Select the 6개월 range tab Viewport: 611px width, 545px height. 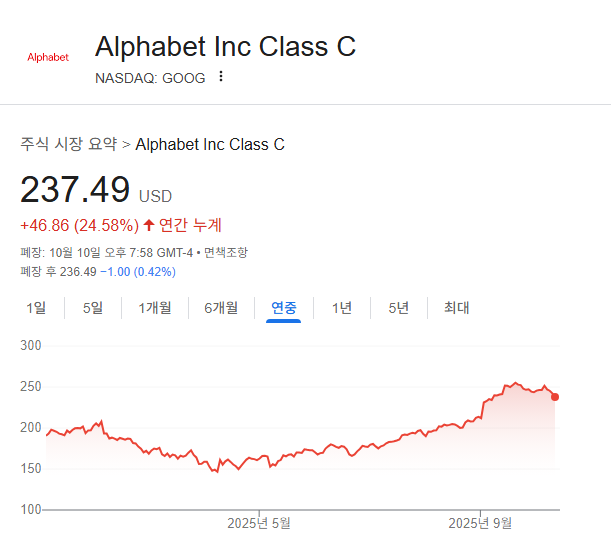tap(221, 308)
